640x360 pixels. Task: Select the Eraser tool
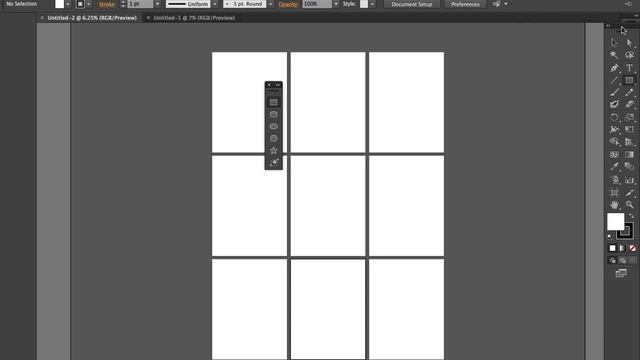pos(629,104)
